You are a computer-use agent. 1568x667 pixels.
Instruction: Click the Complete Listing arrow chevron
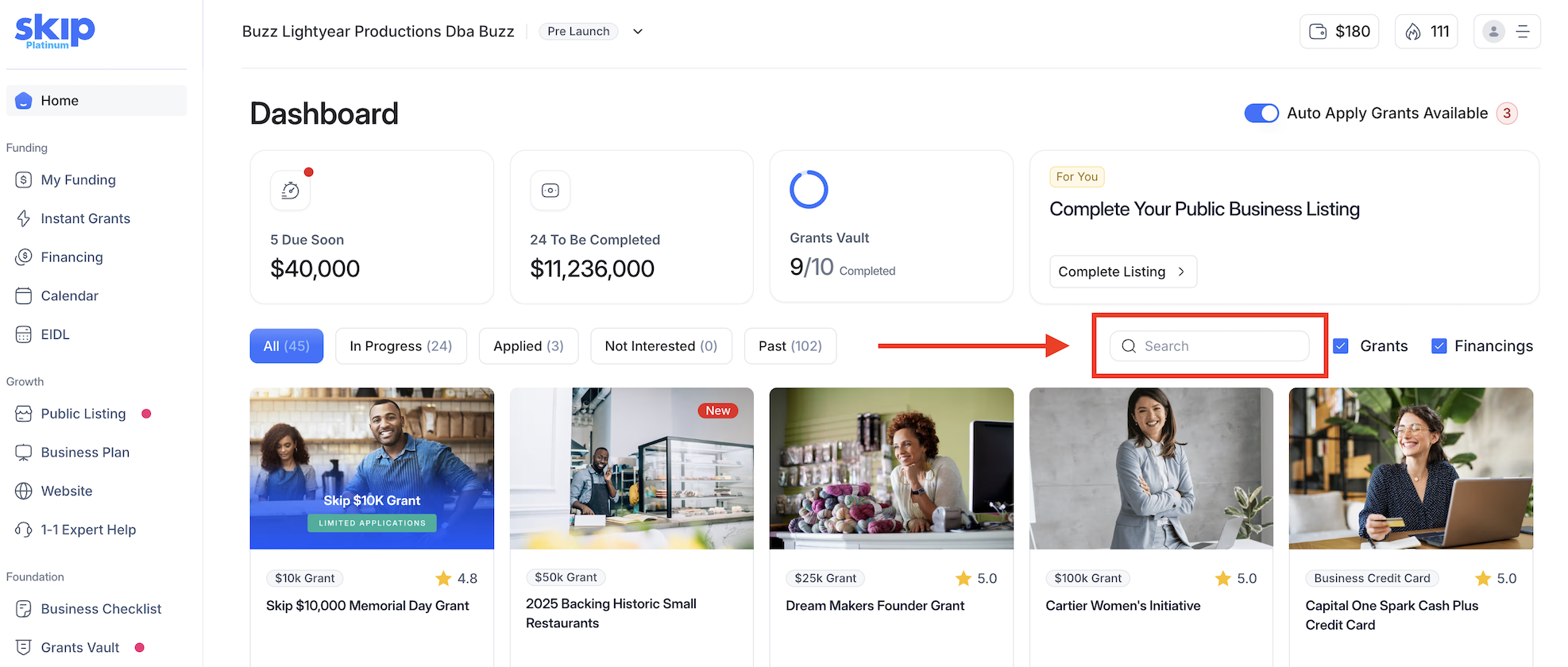1181,272
